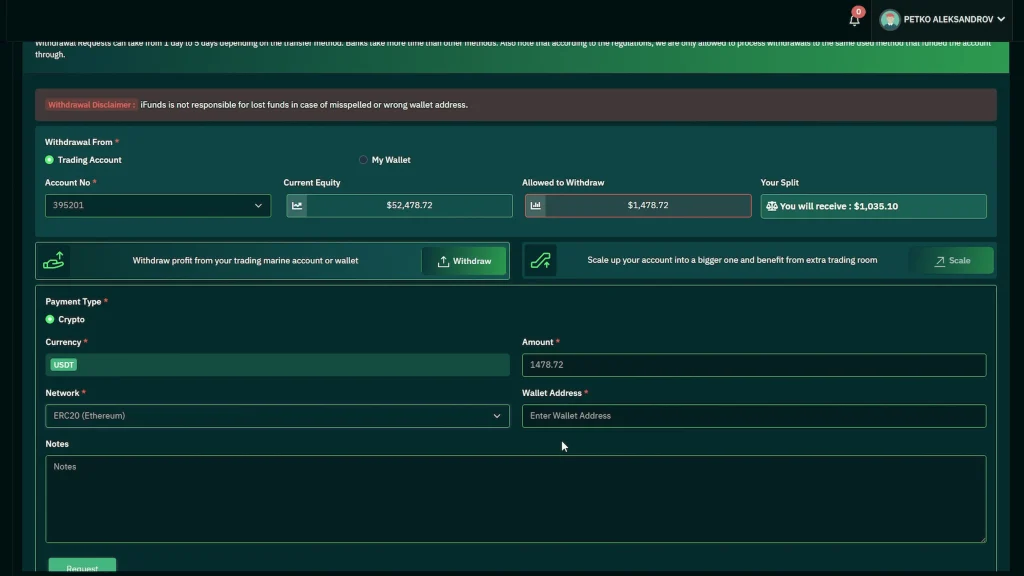
Task: Select the Crypto payment type radio
Action: point(50,320)
